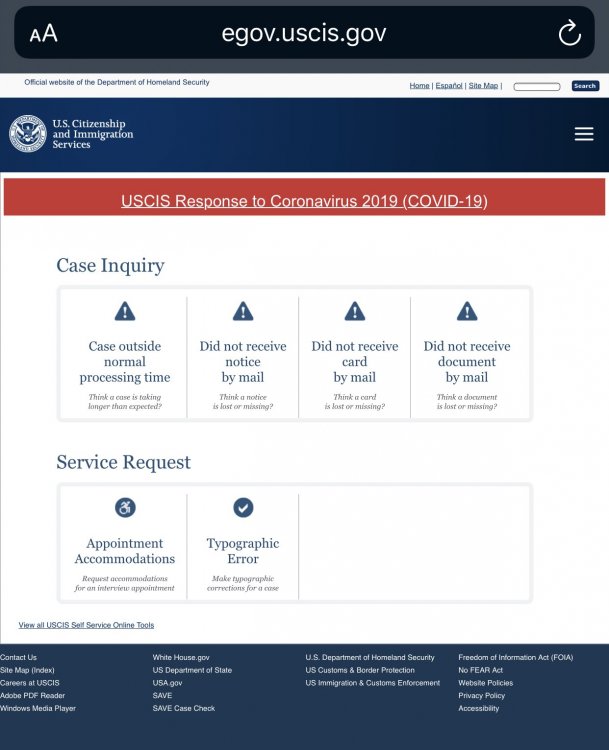Select Did not receive card by mail
This screenshot has width=609, height=750.
click(355, 362)
